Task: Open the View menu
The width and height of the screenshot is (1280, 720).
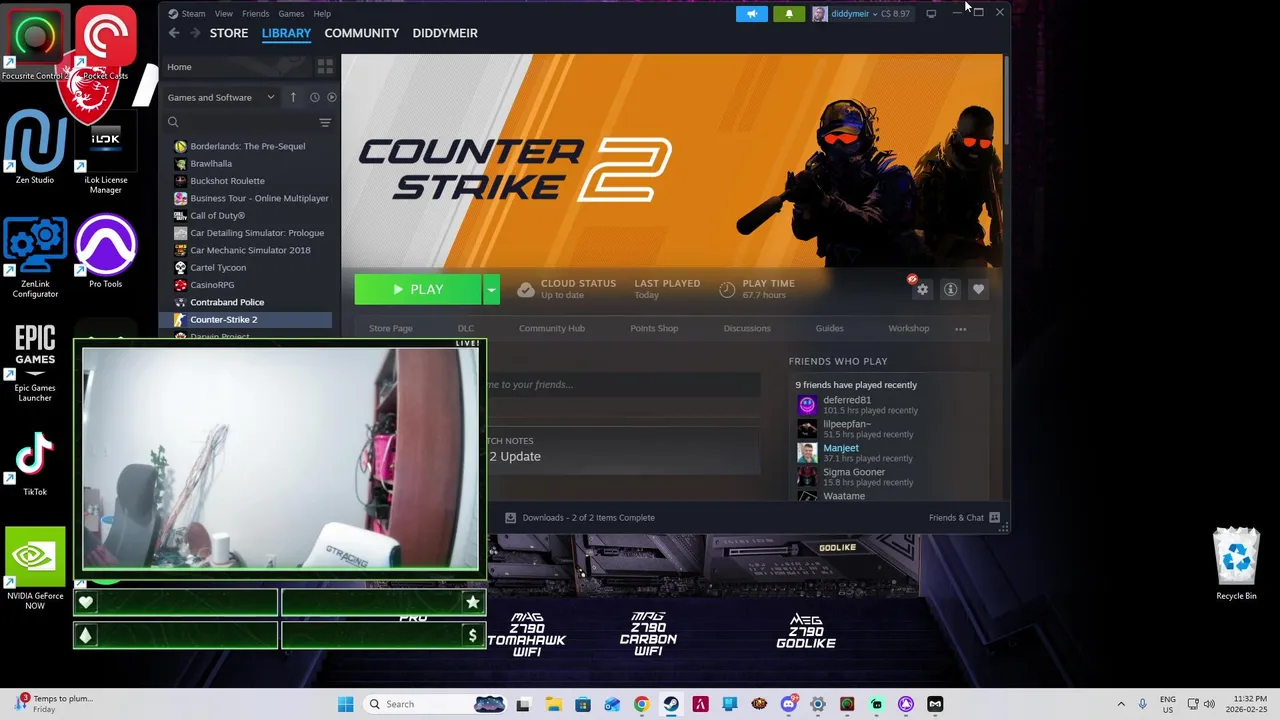Action: click(224, 14)
